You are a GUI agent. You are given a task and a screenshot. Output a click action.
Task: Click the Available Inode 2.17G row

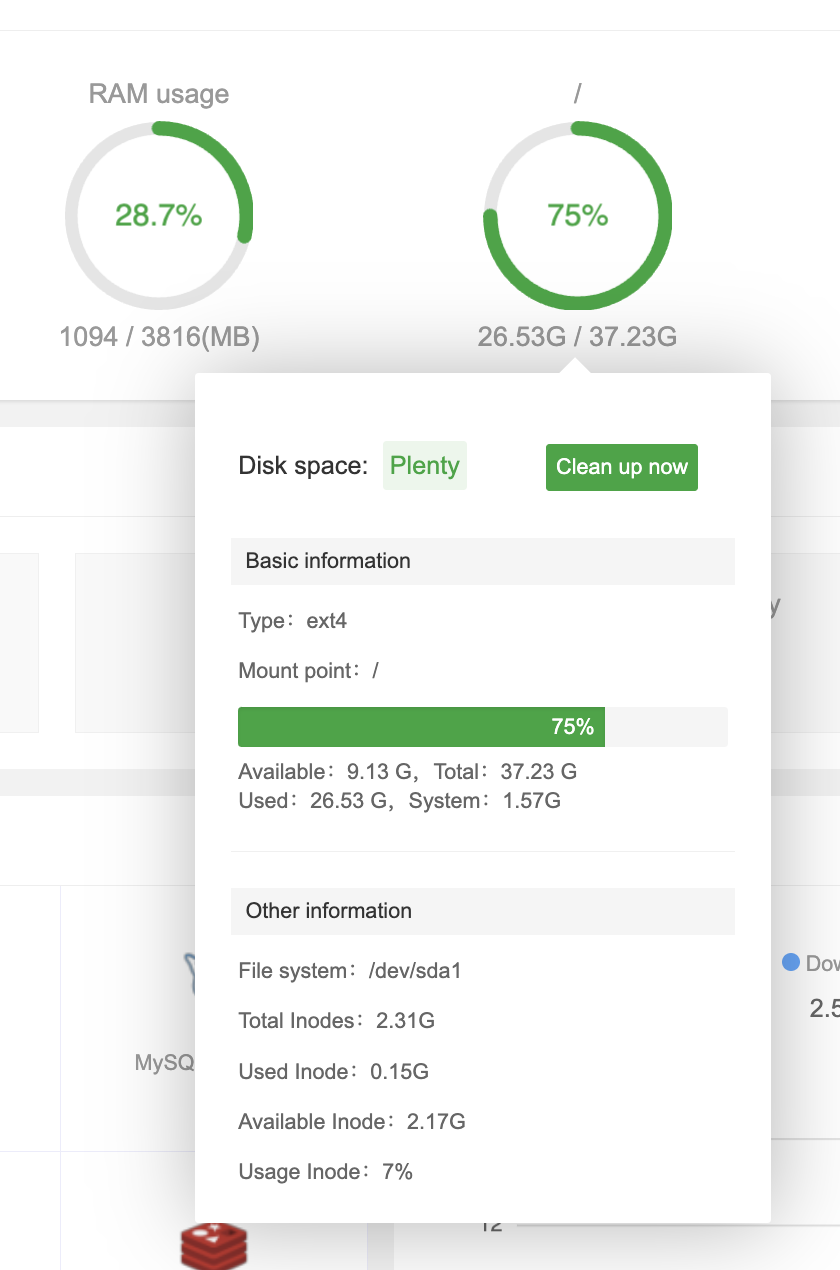pyautogui.click(x=352, y=1122)
